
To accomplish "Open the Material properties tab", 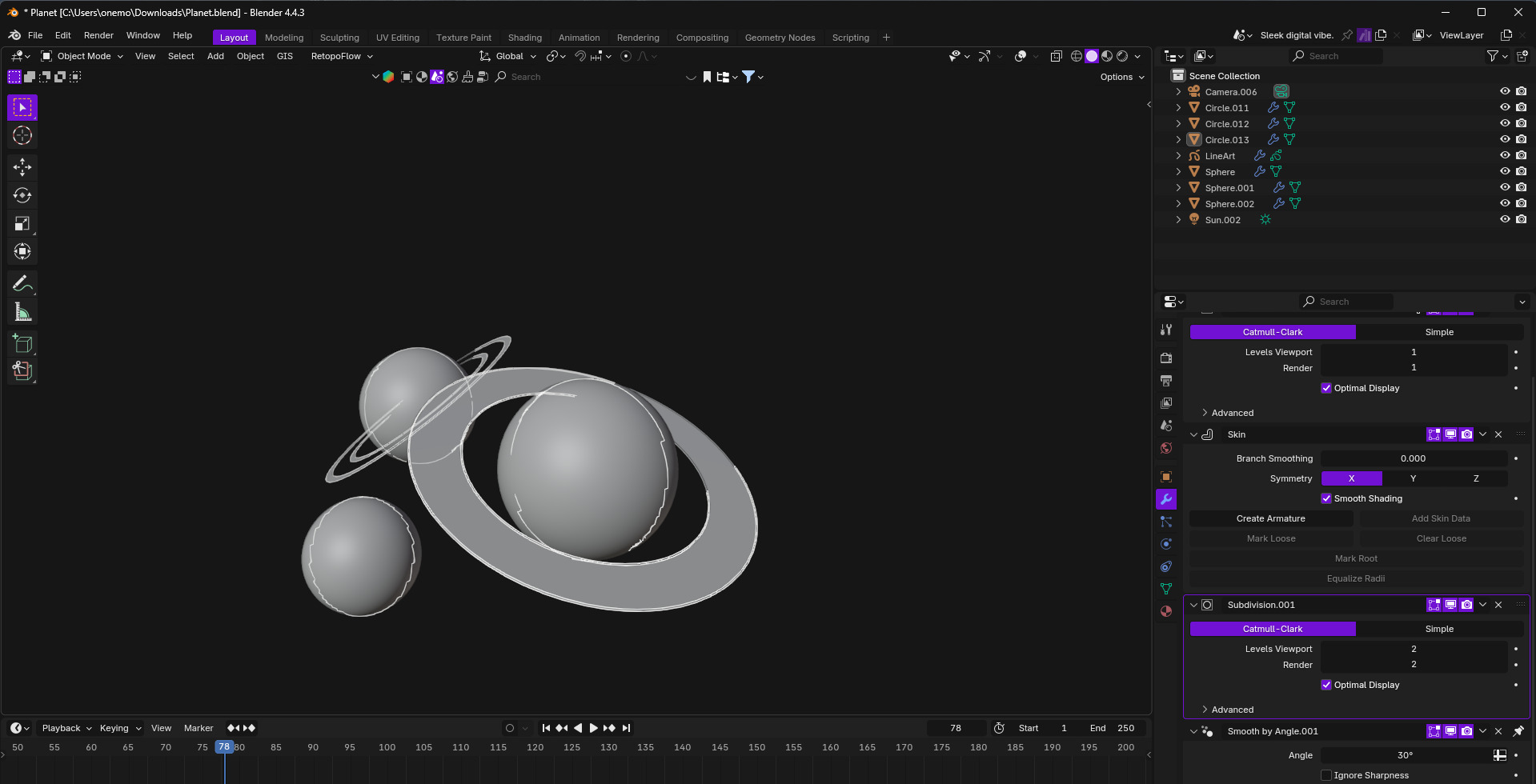I will [x=1166, y=611].
